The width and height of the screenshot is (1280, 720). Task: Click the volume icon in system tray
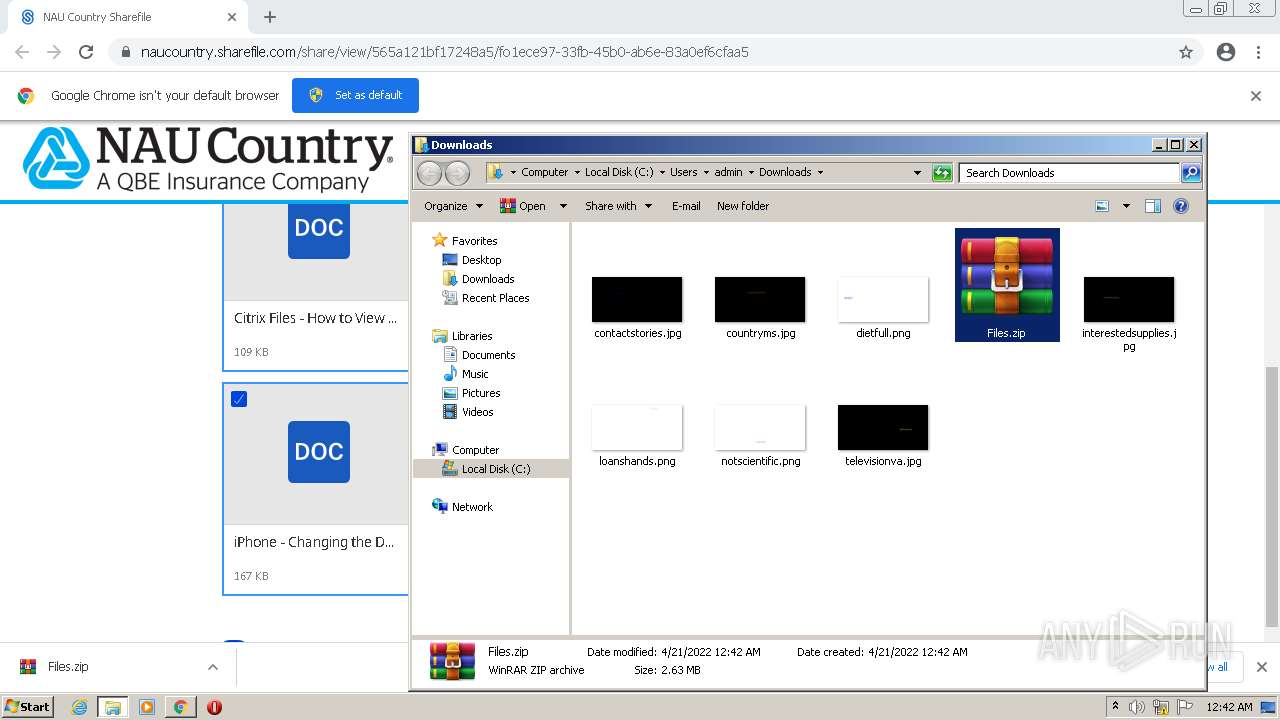(x=1137, y=707)
